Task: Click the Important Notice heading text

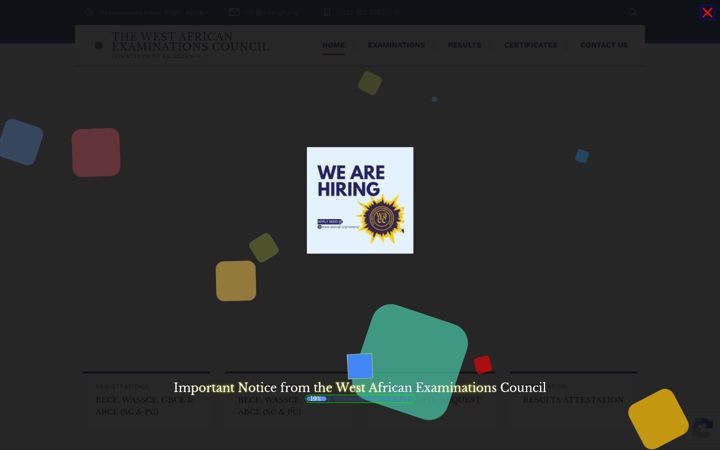Action: pyautogui.click(x=360, y=388)
